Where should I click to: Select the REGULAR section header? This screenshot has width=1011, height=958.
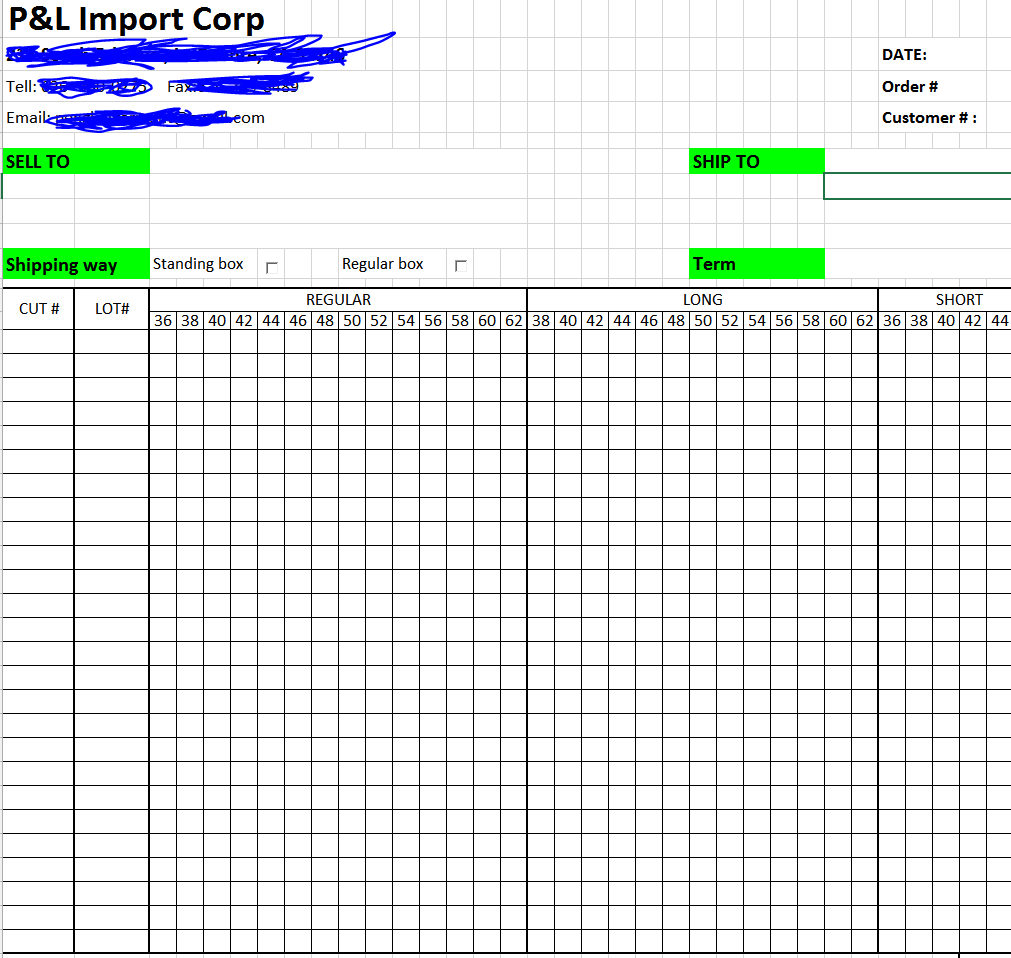click(339, 300)
